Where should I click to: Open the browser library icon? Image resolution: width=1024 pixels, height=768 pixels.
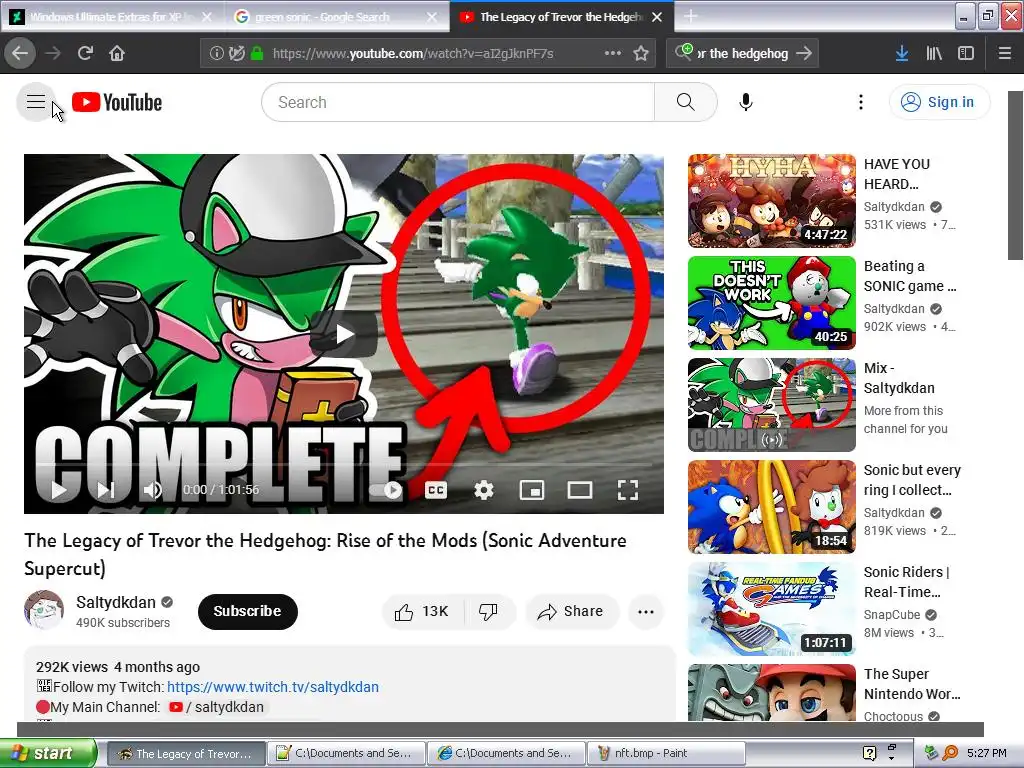pyautogui.click(x=934, y=53)
